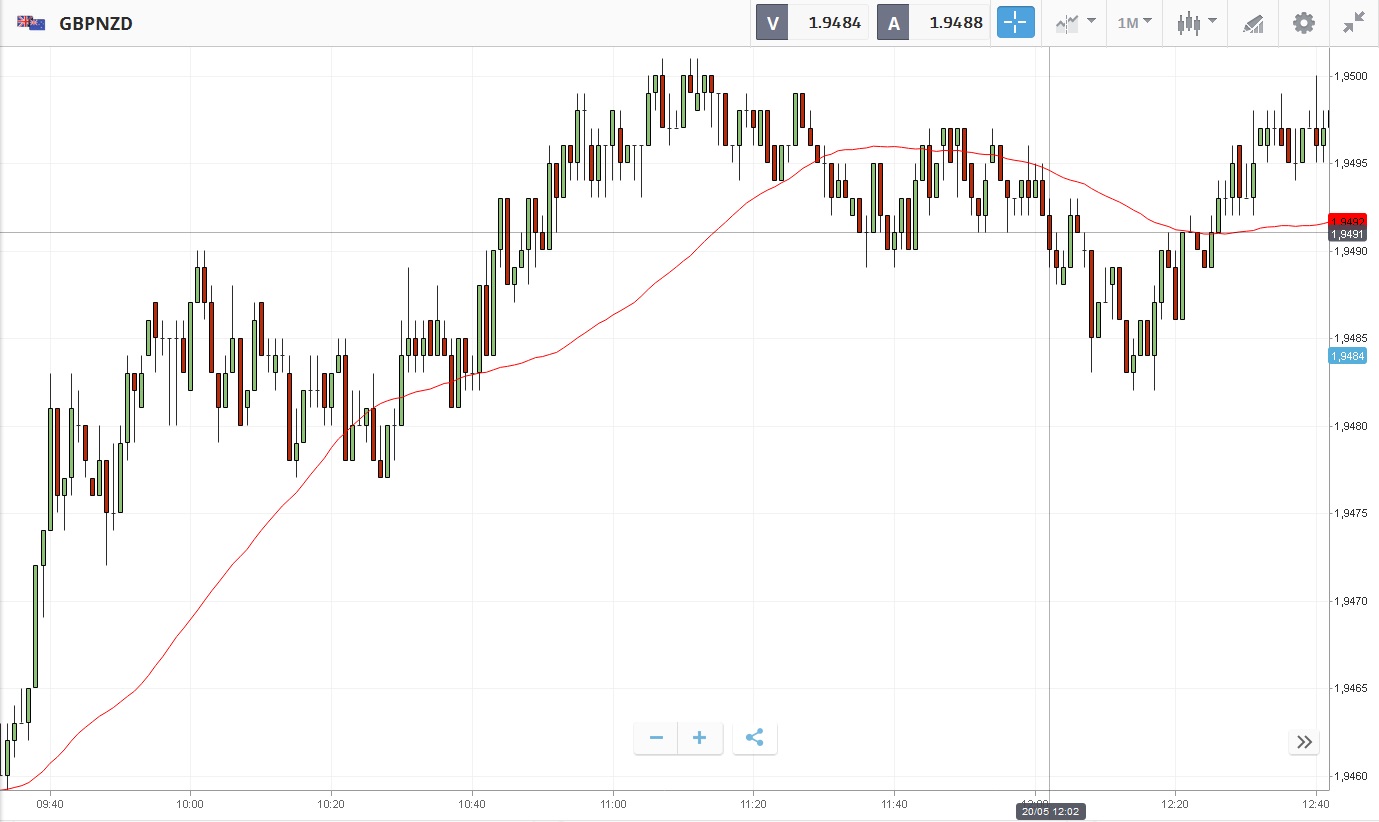Zoom out with the minus button
Image resolution: width=1379 pixels, height=822 pixels.
[656, 739]
